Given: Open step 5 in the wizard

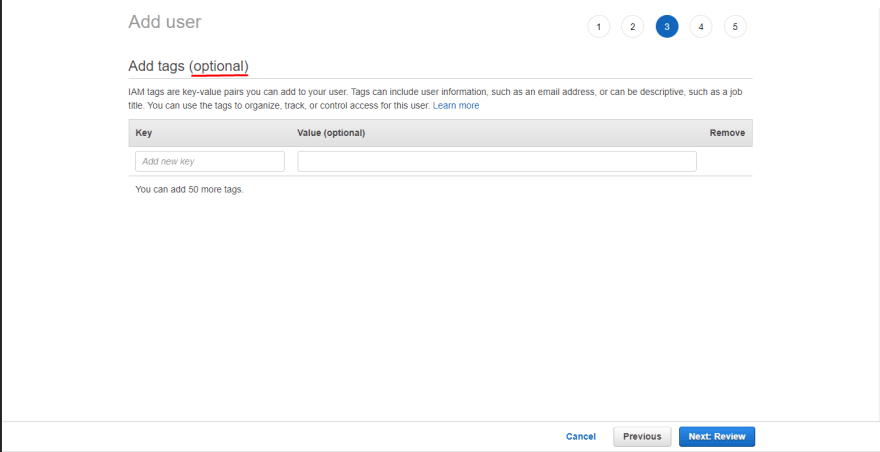Looking at the screenshot, I should click(x=735, y=26).
